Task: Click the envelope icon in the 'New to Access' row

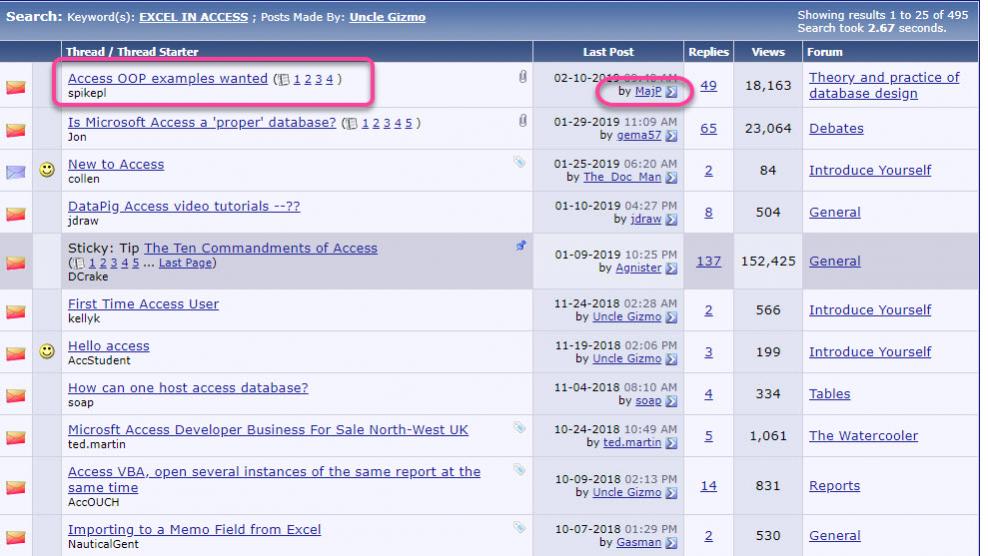Action: [16, 171]
